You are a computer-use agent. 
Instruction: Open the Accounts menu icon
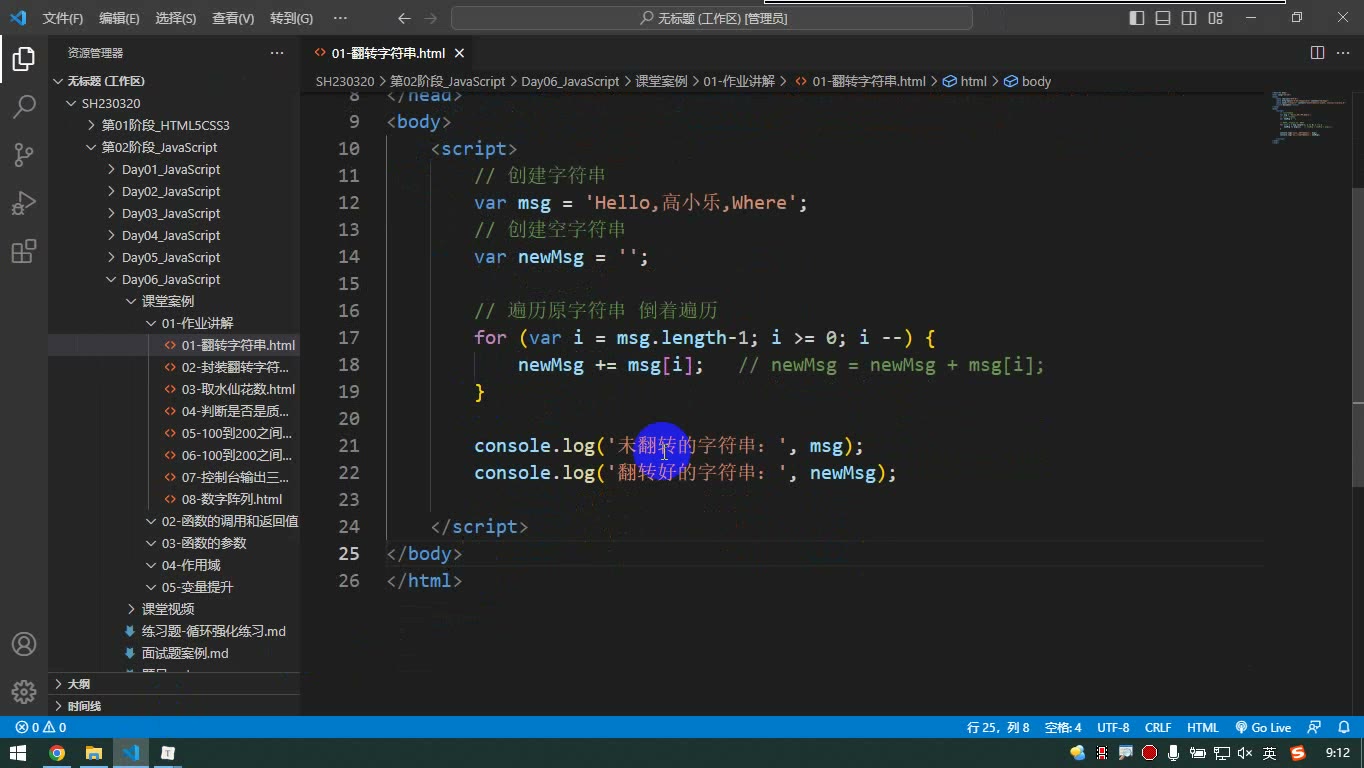coord(23,644)
